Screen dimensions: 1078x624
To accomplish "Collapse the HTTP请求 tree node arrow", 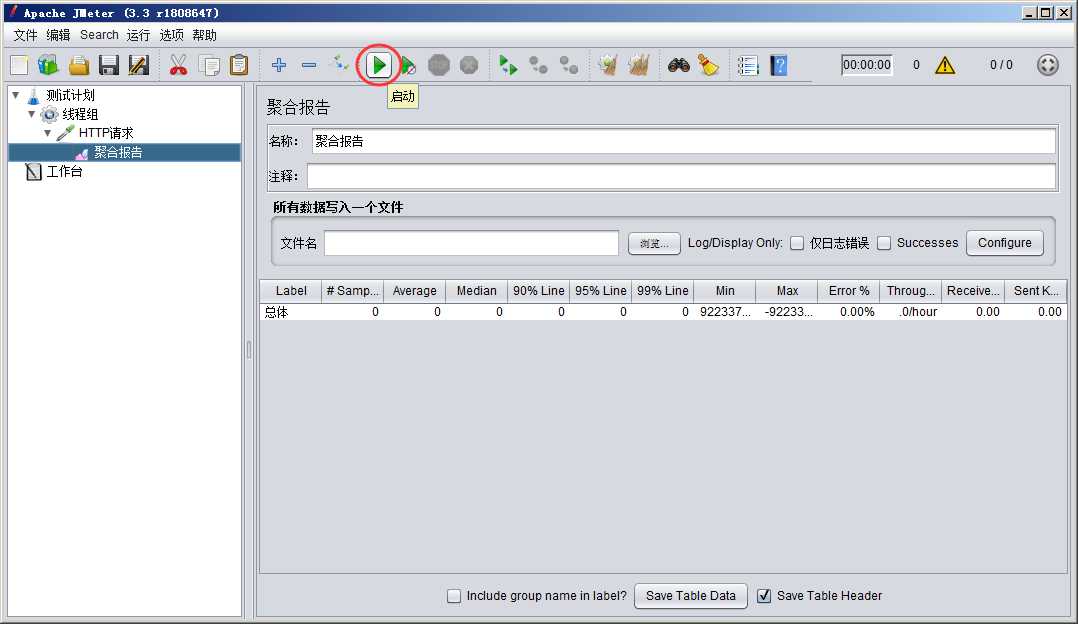I will point(47,133).
